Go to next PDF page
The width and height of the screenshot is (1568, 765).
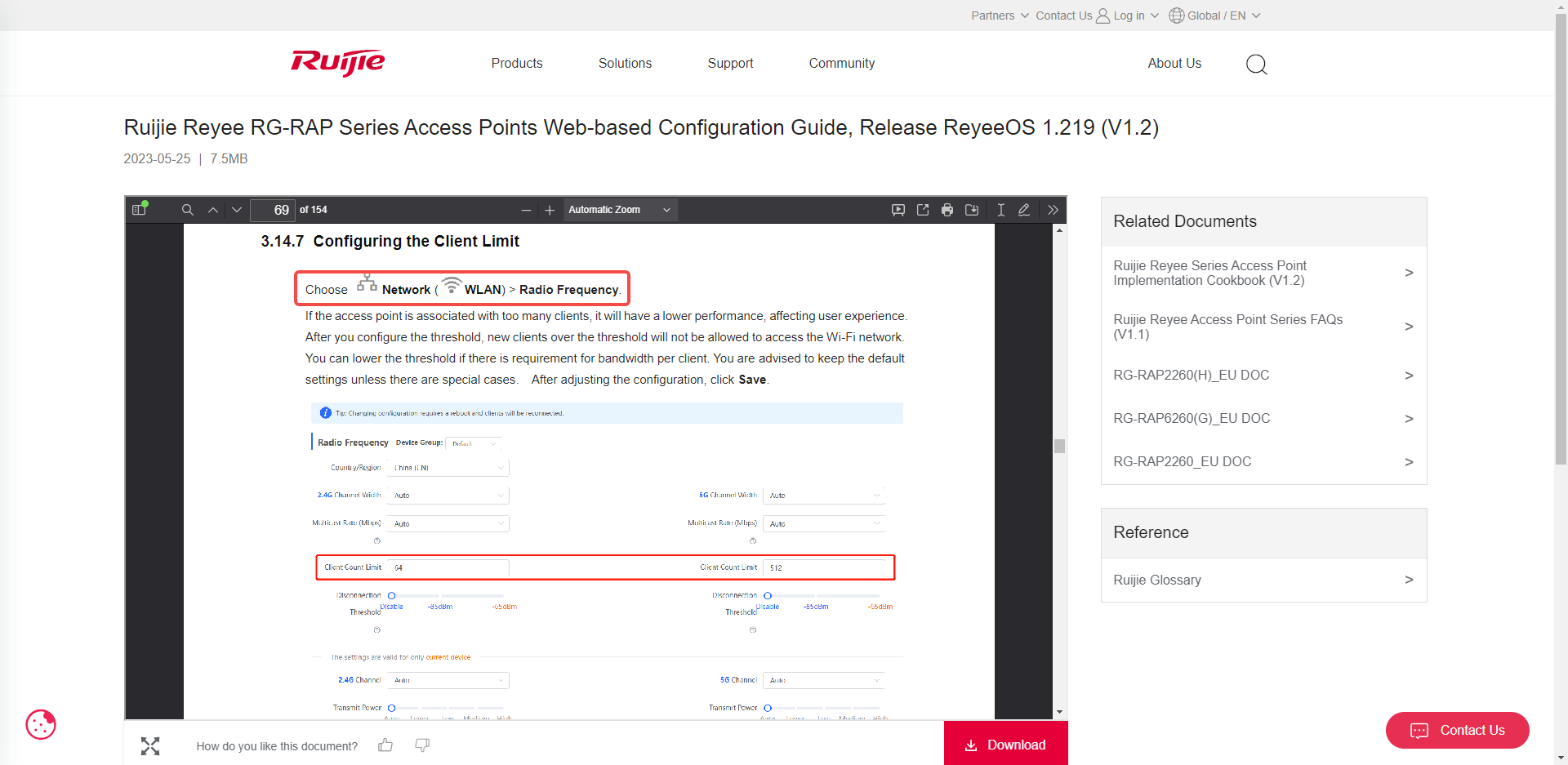[237, 210]
